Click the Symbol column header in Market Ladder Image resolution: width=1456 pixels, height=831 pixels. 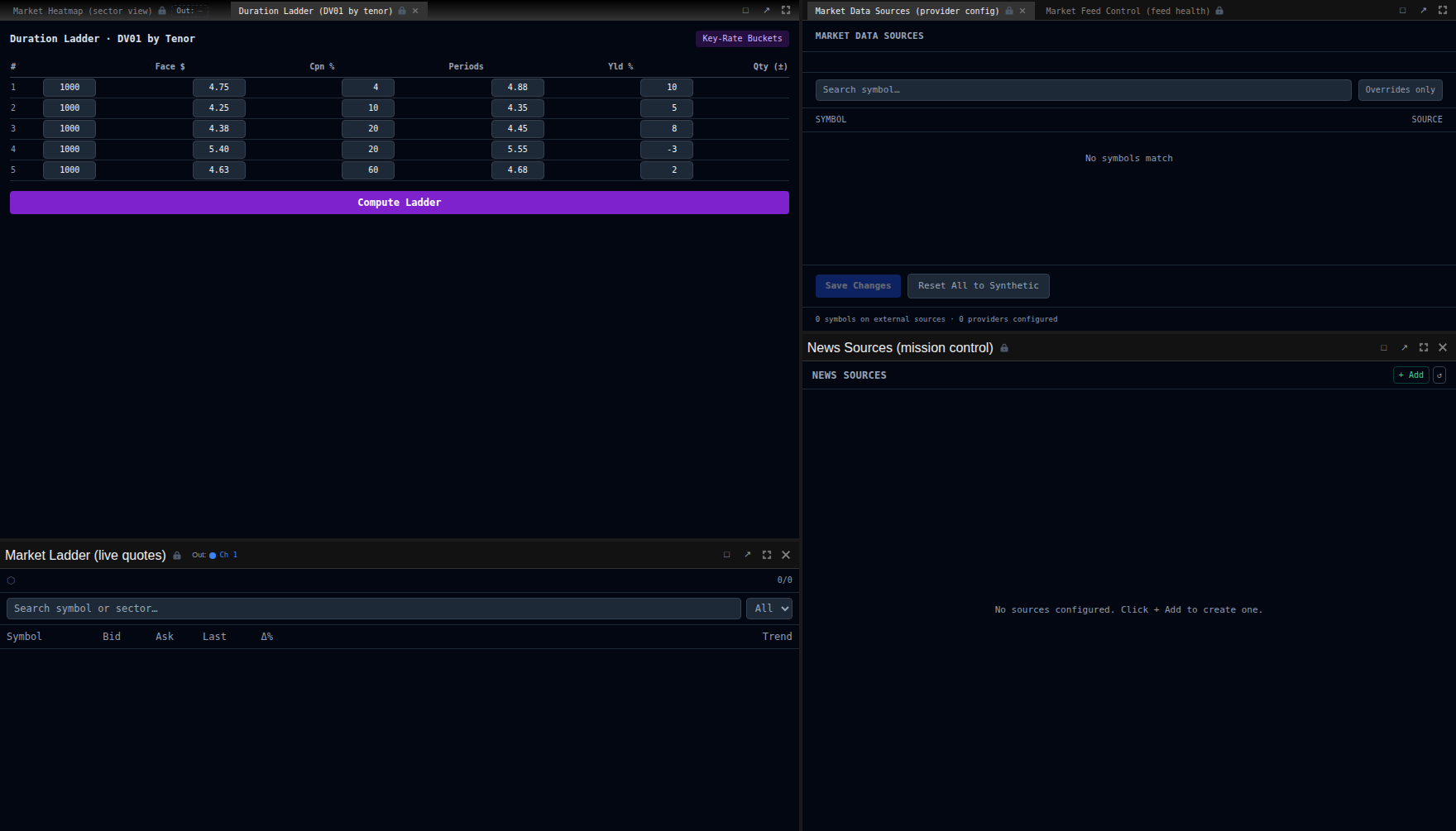[x=24, y=637]
